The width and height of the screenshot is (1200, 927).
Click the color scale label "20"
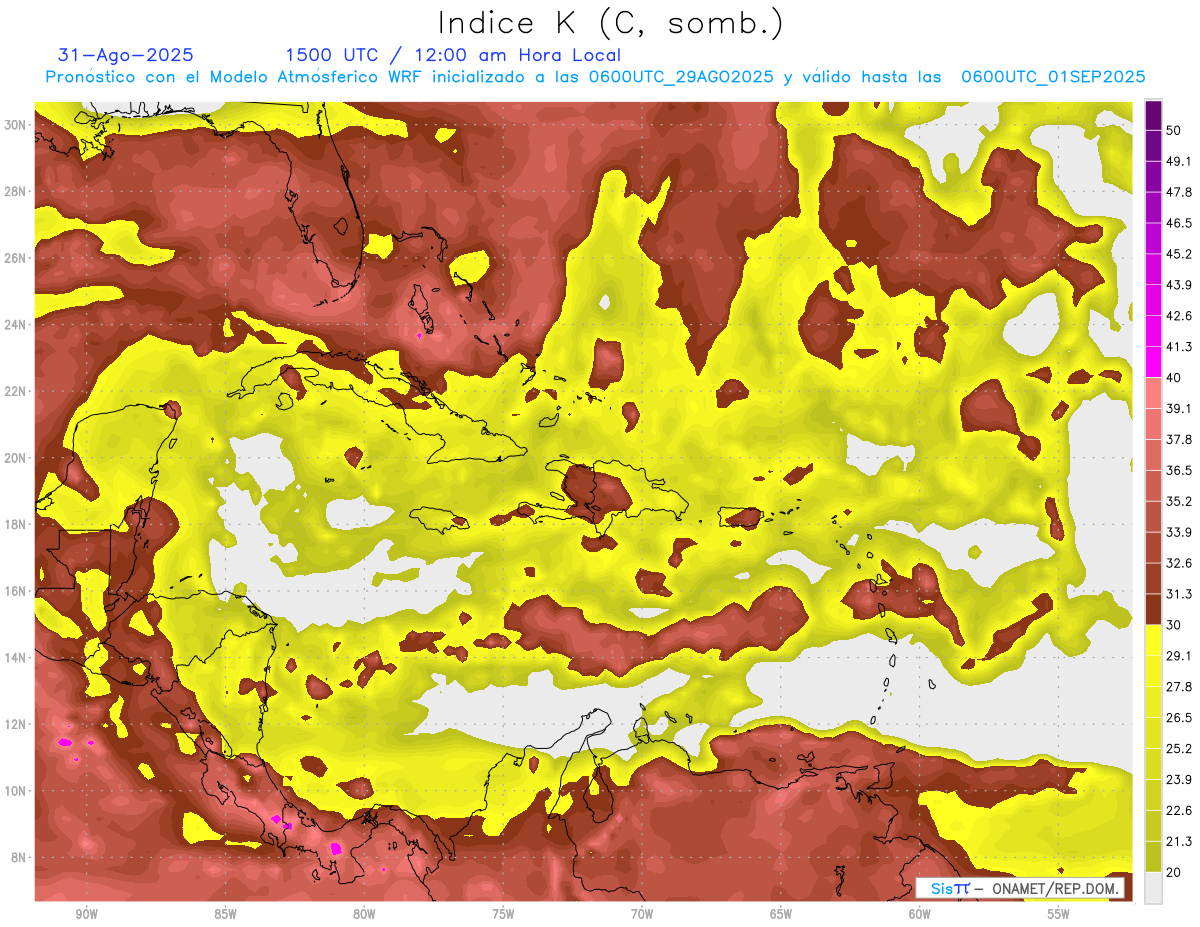(x=1176, y=872)
